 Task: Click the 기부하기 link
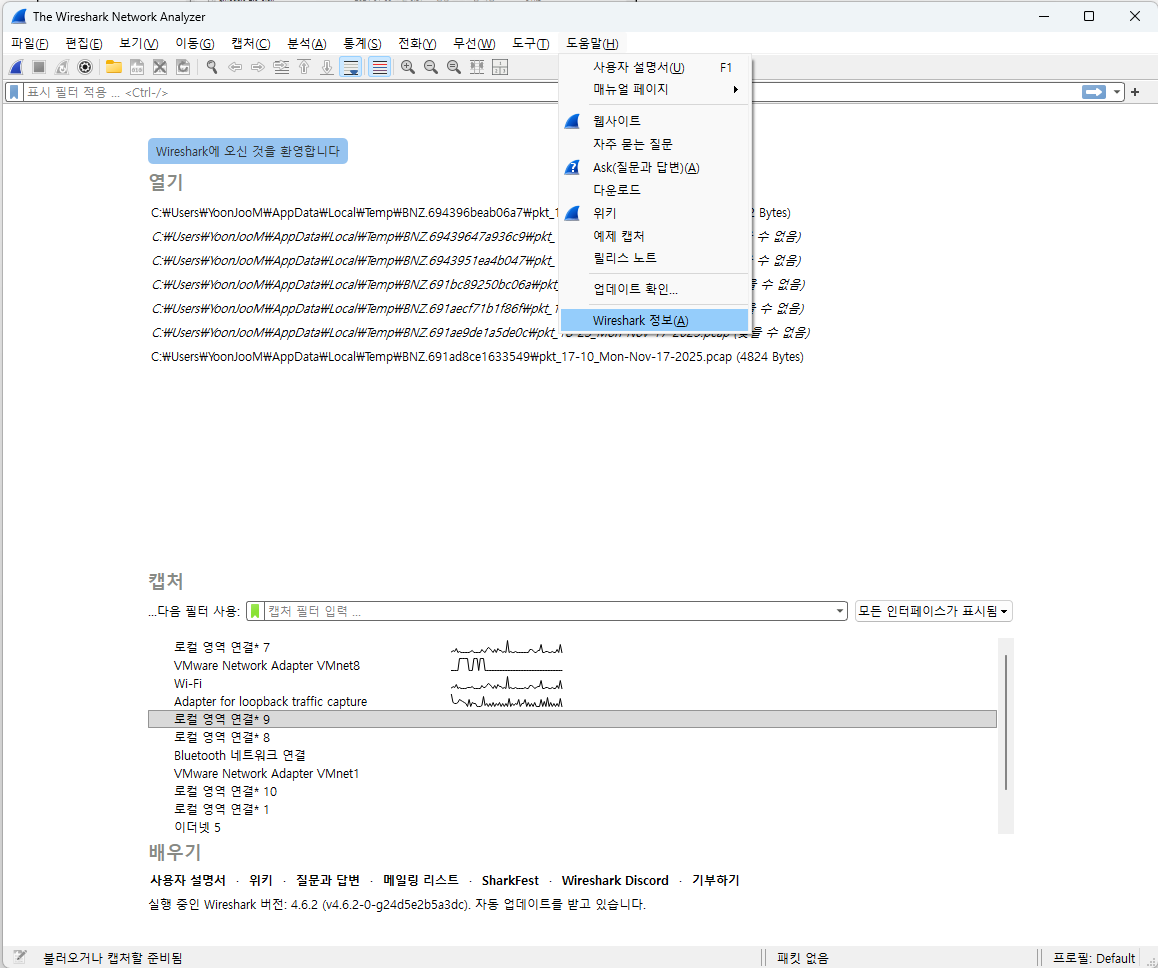coord(716,880)
